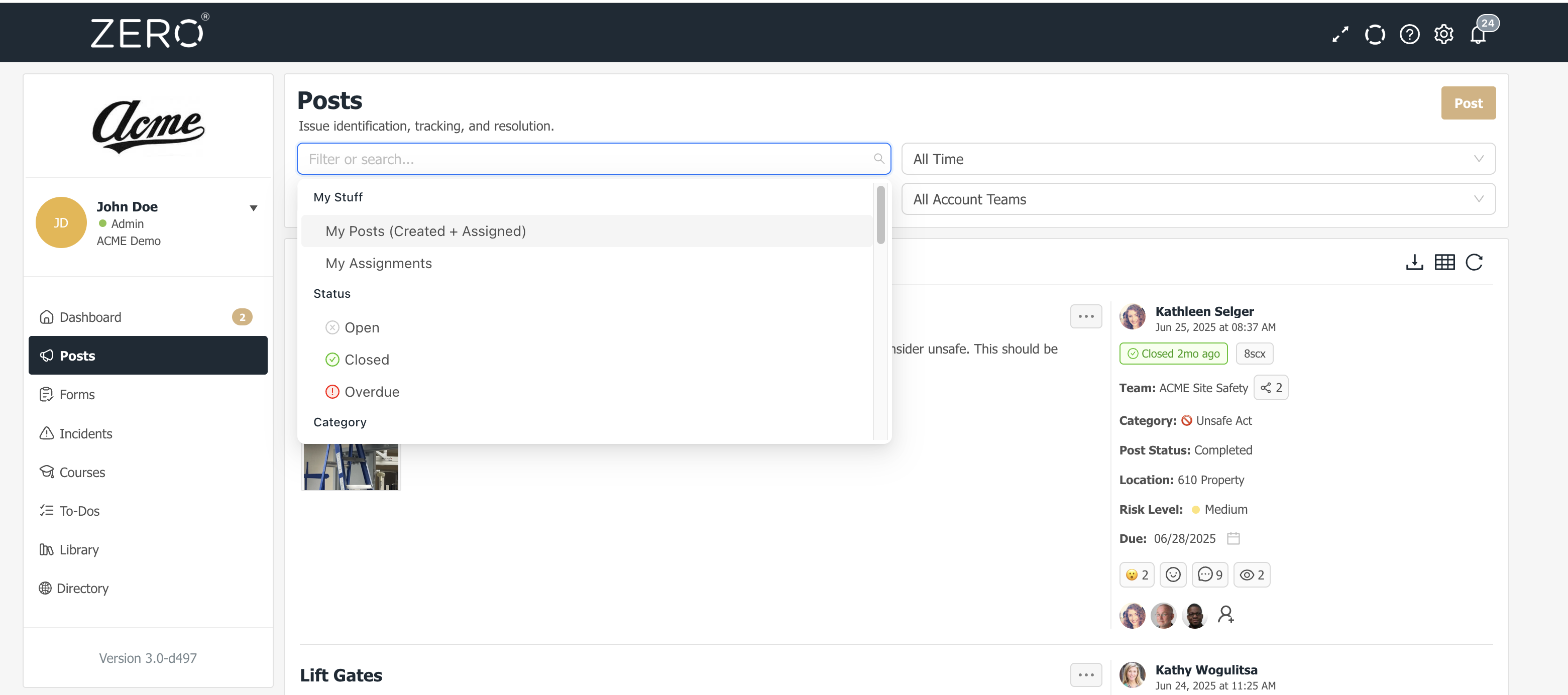Select the Overdue status filter
The image size is (1568, 695).
click(x=371, y=392)
